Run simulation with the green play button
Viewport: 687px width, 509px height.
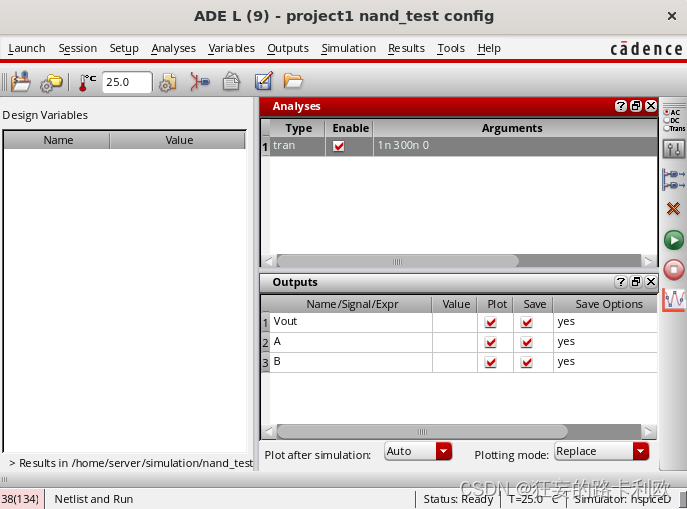click(674, 240)
